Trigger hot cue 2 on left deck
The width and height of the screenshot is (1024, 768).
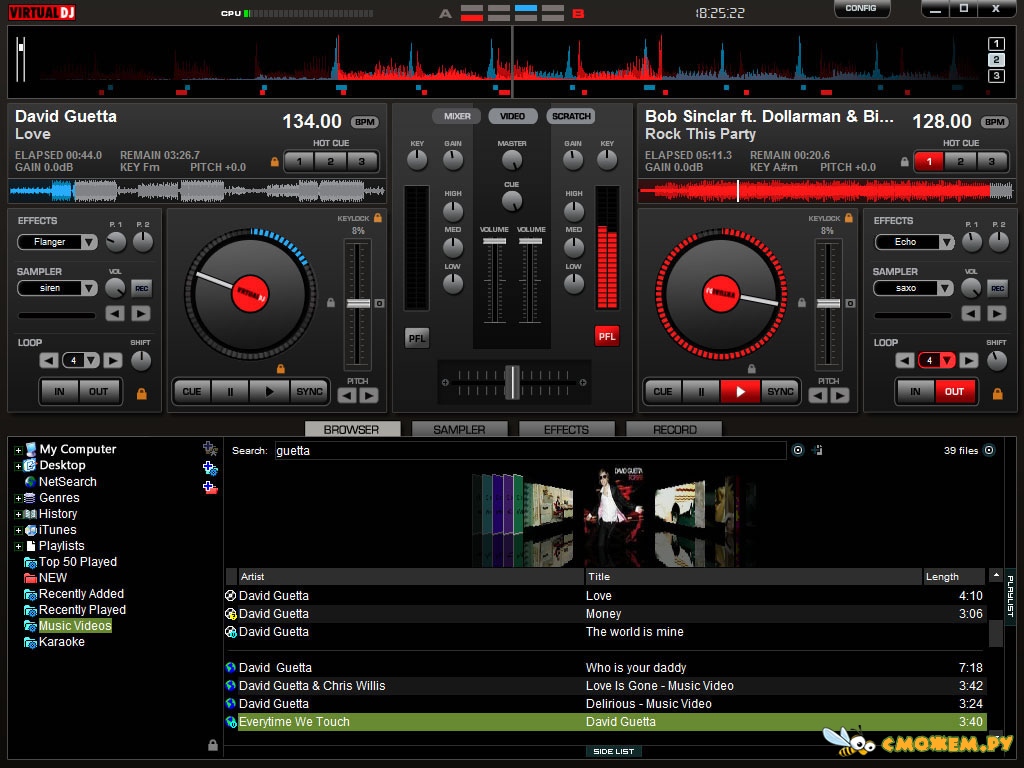330,161
